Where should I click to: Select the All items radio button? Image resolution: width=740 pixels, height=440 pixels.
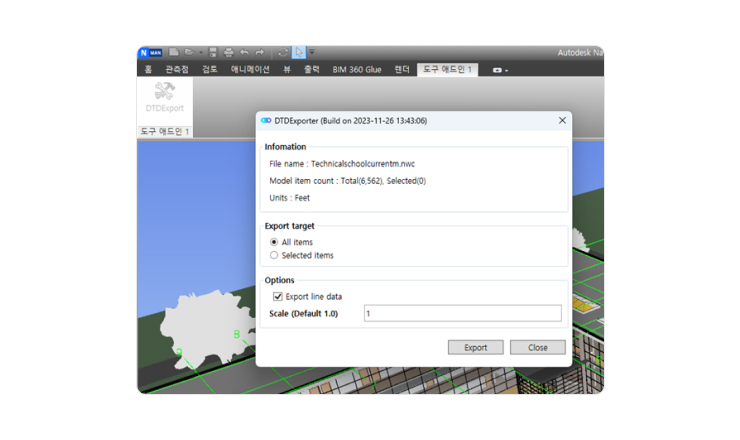[x=274, y=242]
